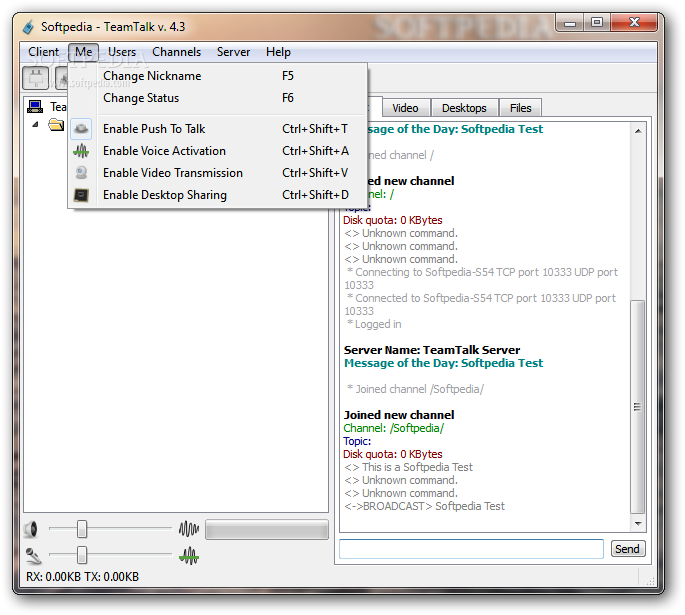Image resolution: width=685 pixels, height=615 pixels.
Task: Click the lower 'Message of the Day: Softpedia Test' line
Action: [x=443, y=363]
